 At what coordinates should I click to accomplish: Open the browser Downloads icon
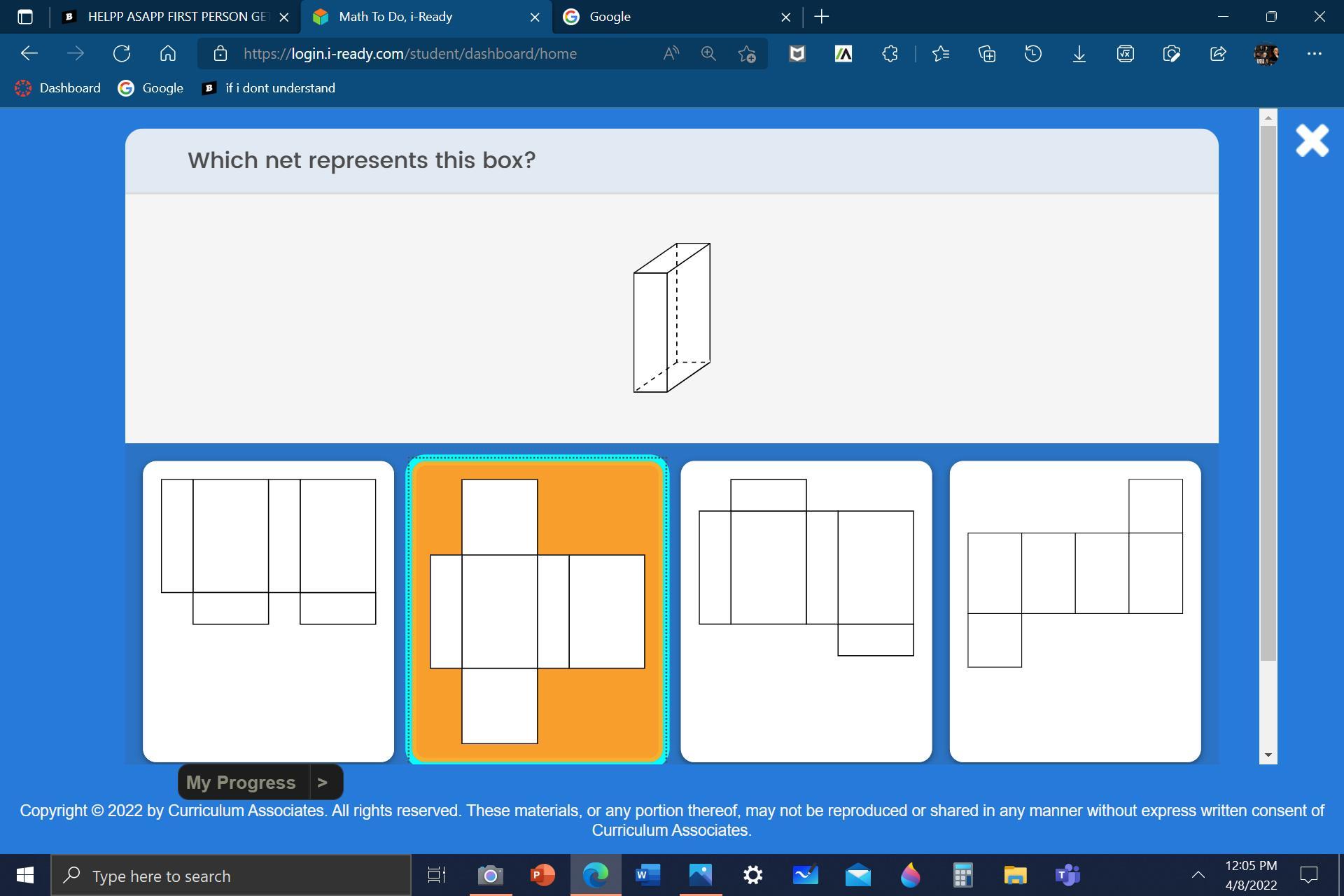(x=1079, y=54)
